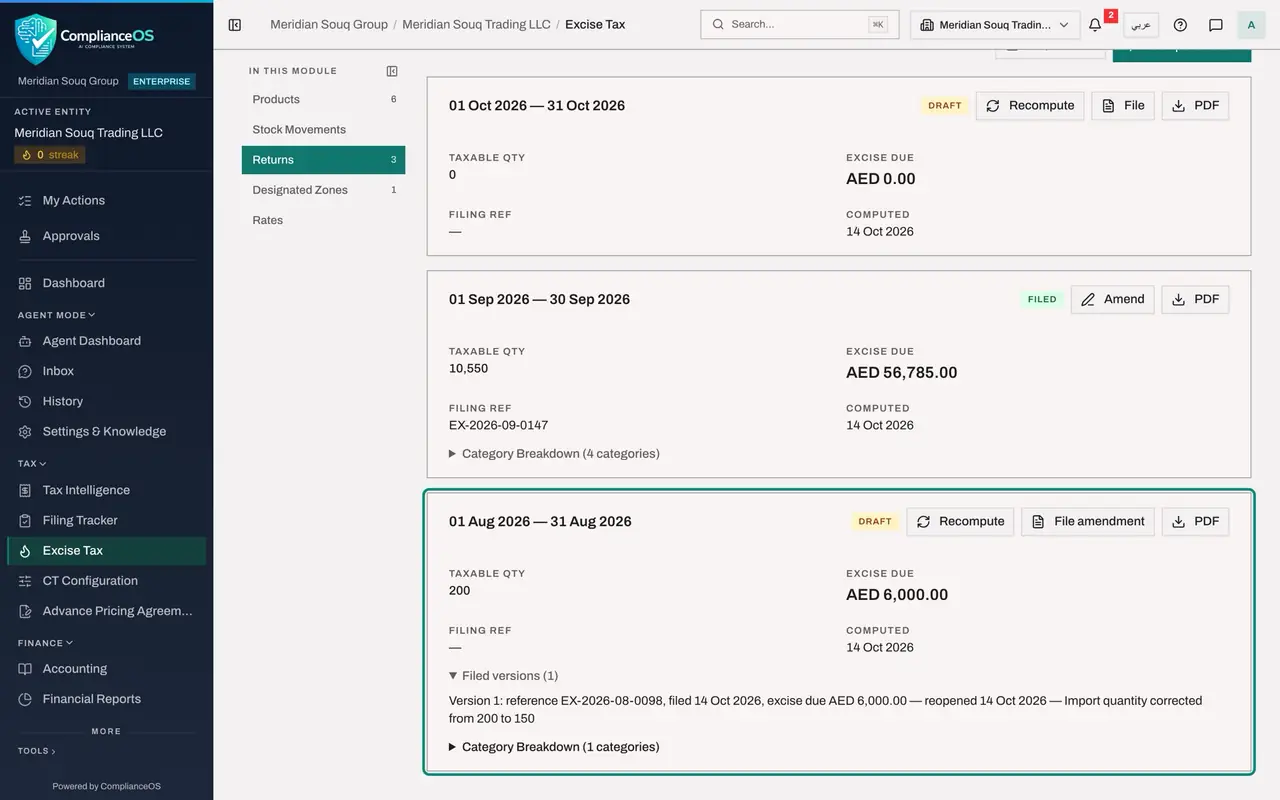Open notifications bell icon
The height and width of the screenshot is (800, 1280).
point(1095,25)
